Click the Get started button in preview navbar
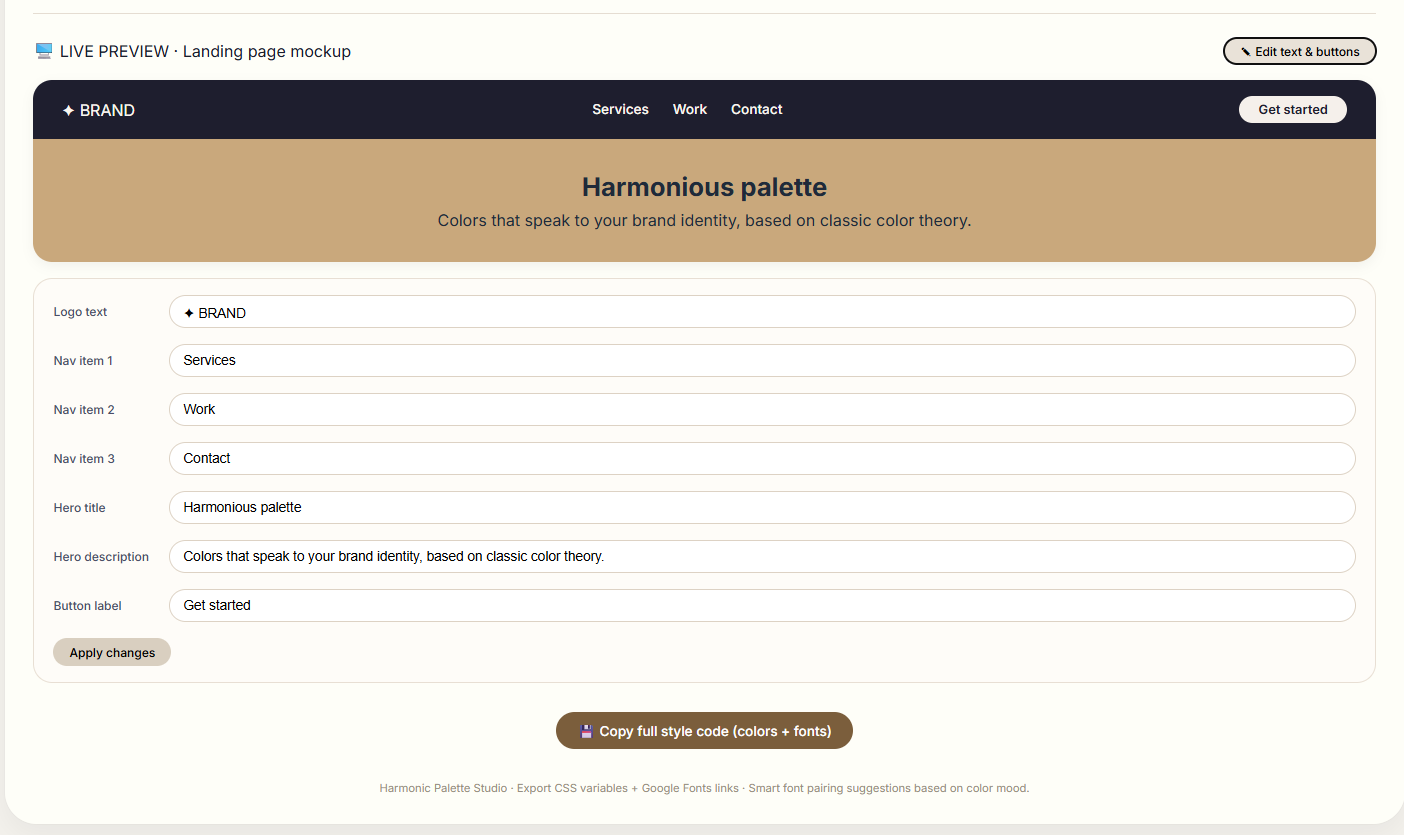Image resolution: width=1404 pixels, height=835 pixels. point(1293,109)
